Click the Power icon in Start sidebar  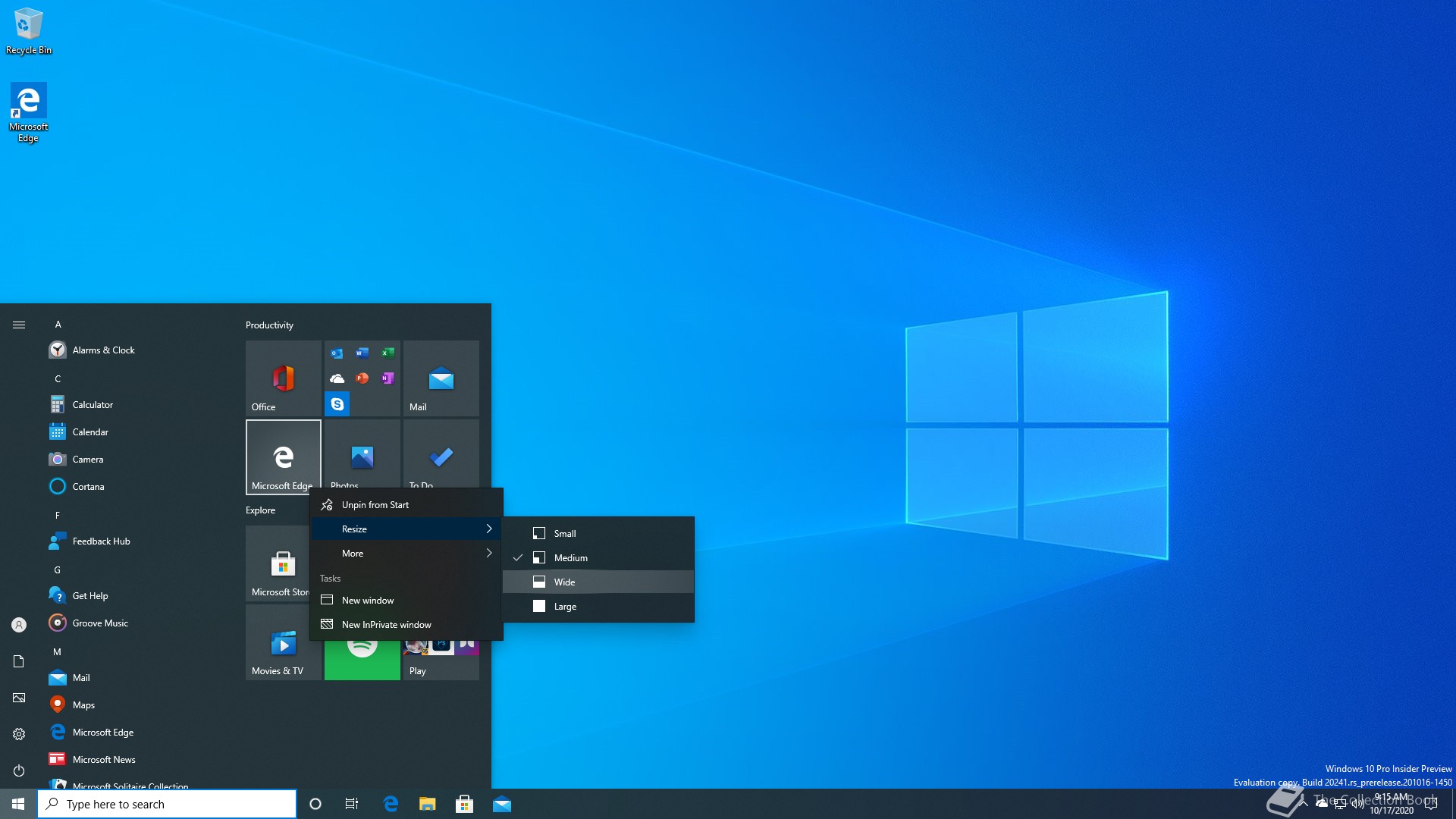click(19, 770)
